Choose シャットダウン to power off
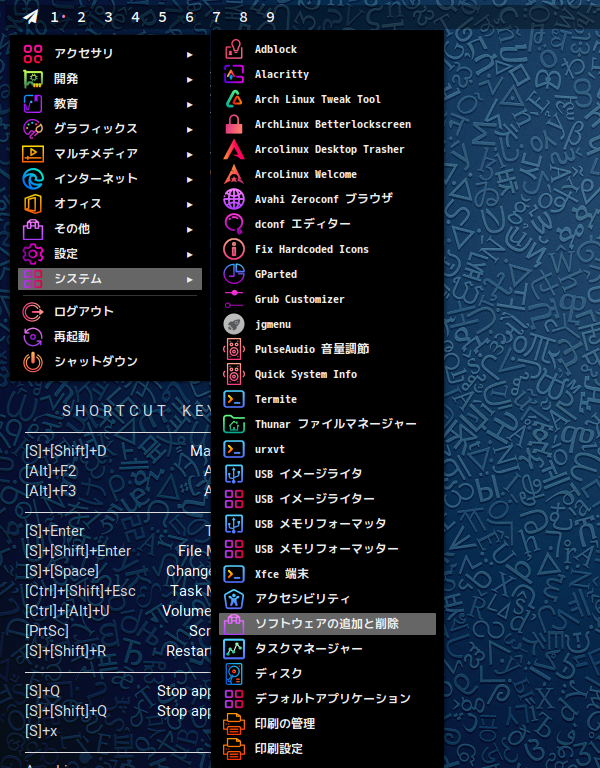 (110, 361)
